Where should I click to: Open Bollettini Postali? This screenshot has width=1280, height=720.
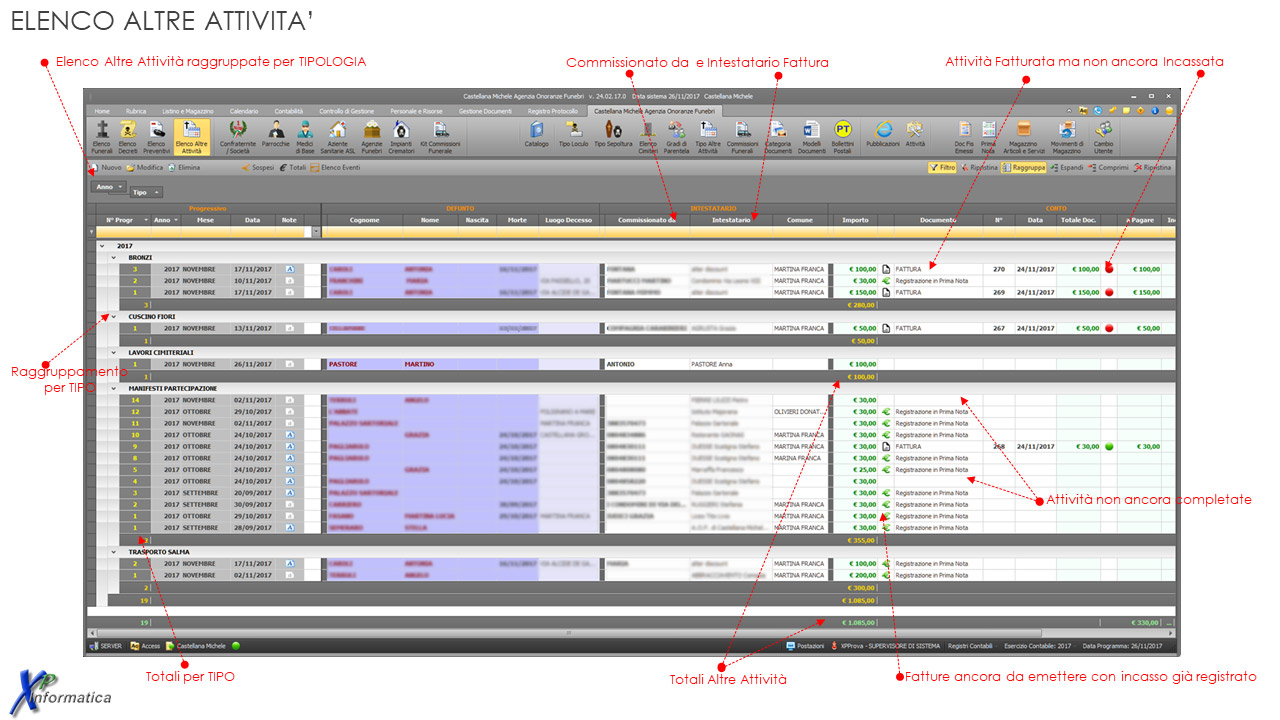coord(843,137)
